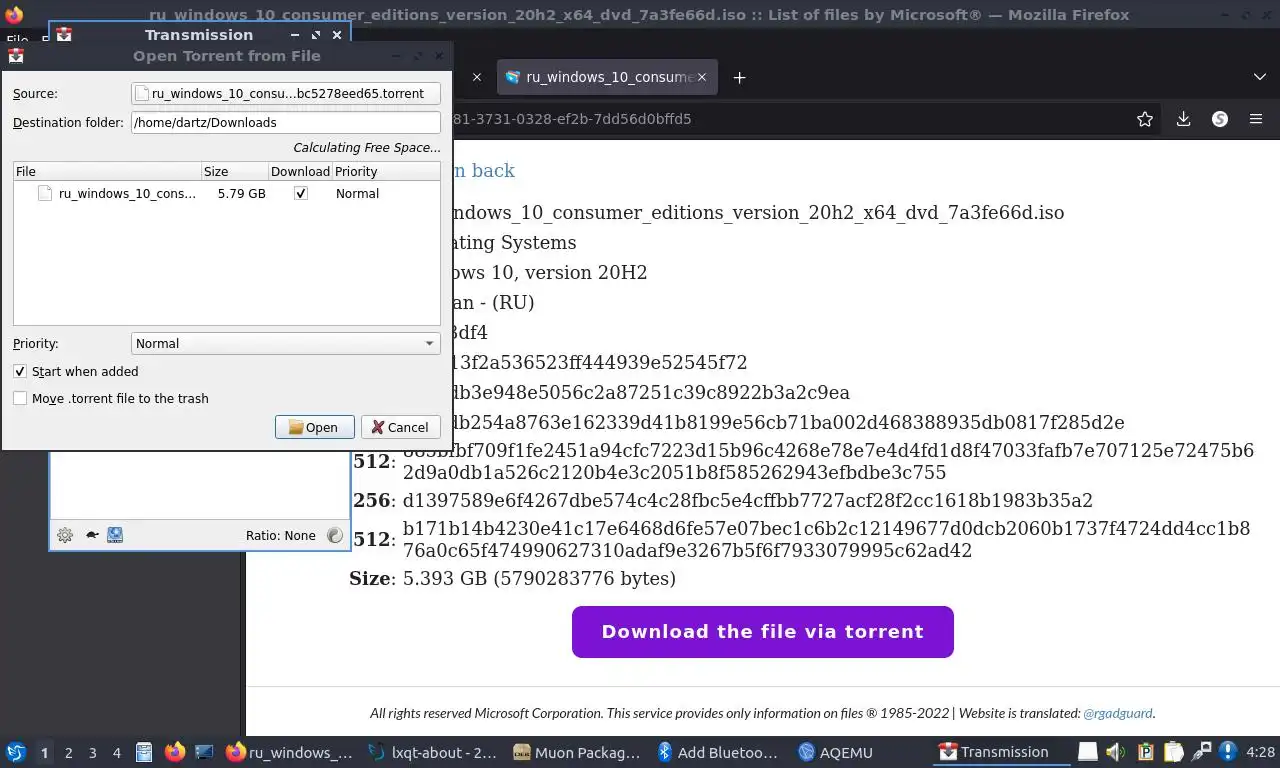This screenshot has height=768, width=1280.
Task: Click the blue exclamation update notifier icon
Action: 1229,752
